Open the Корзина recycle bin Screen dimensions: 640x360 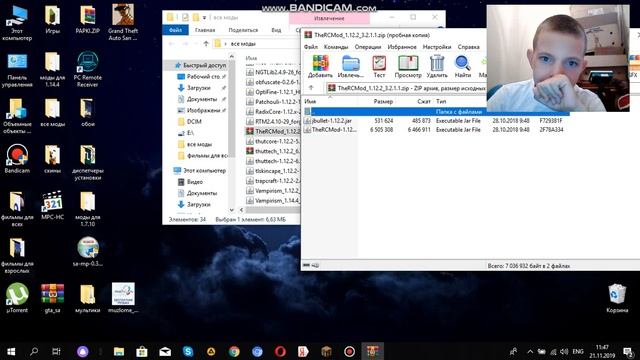point(617,298)
